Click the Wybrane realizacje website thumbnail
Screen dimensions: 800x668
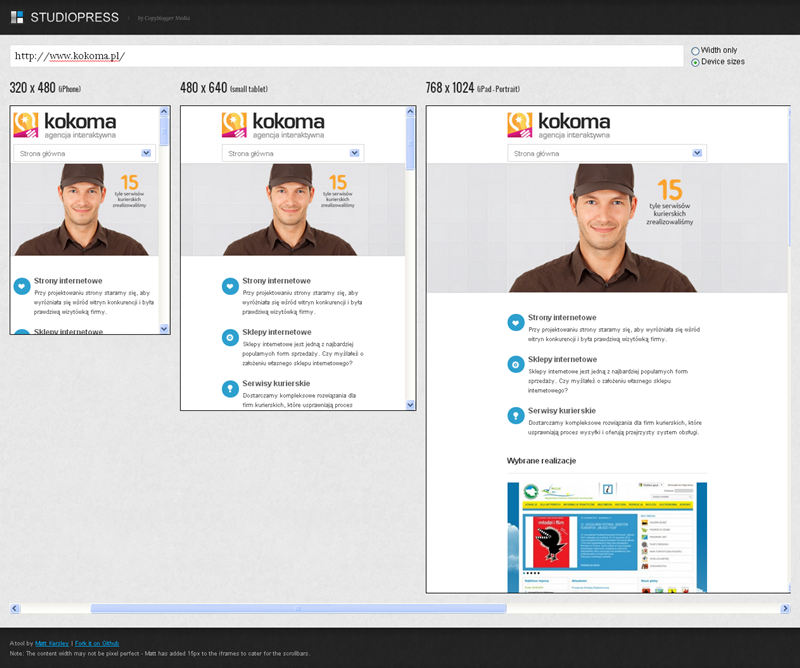tap(607, 537)
